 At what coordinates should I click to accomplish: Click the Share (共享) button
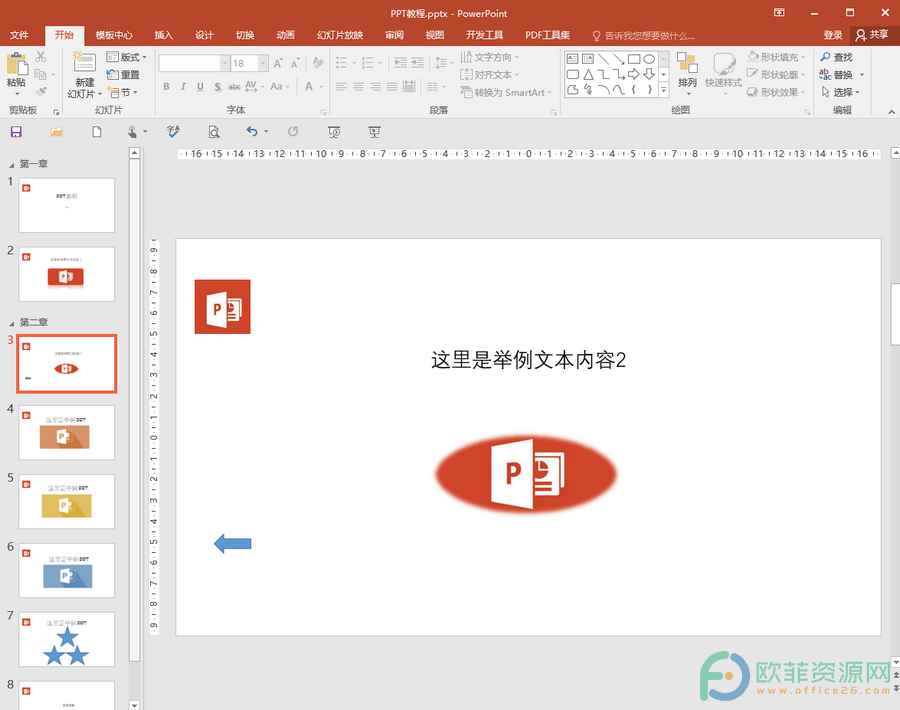point(872,35)
